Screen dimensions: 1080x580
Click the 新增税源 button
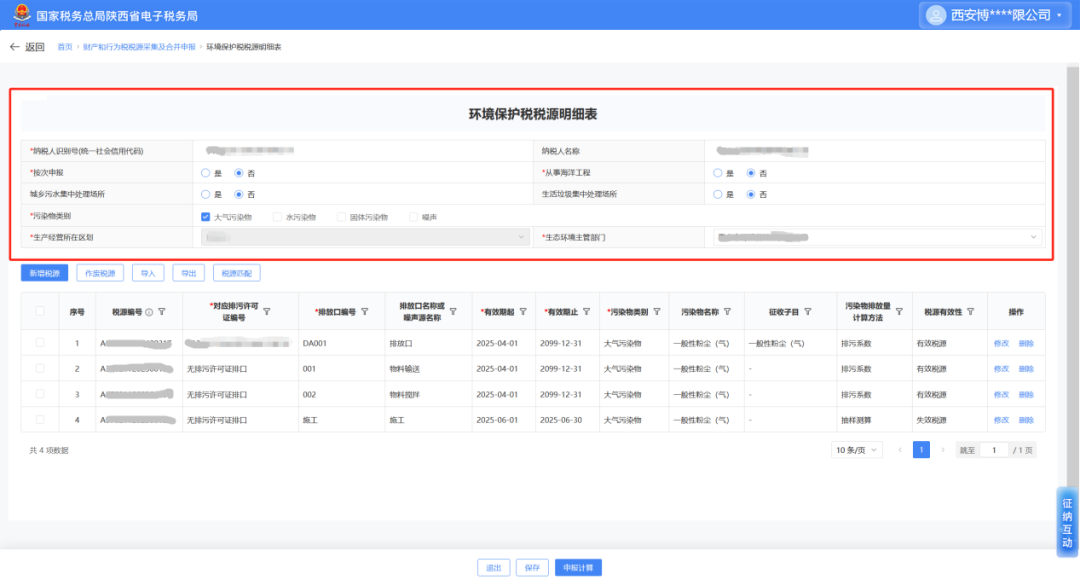point(44,273)
